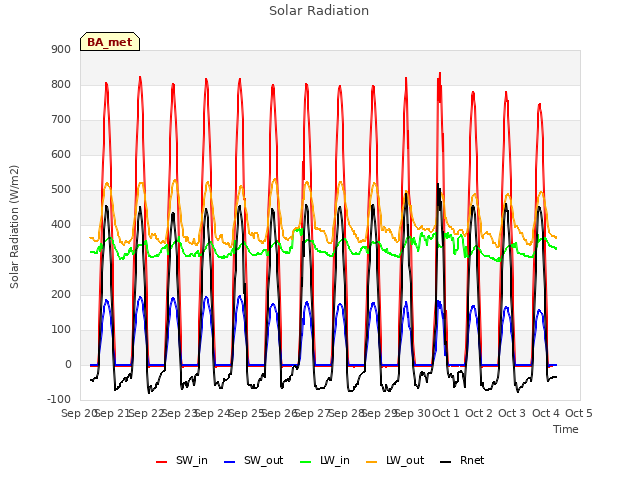Click the red SW_in legend swatch
The height and width of the screenshot is (480, 640).
point(162,462)
